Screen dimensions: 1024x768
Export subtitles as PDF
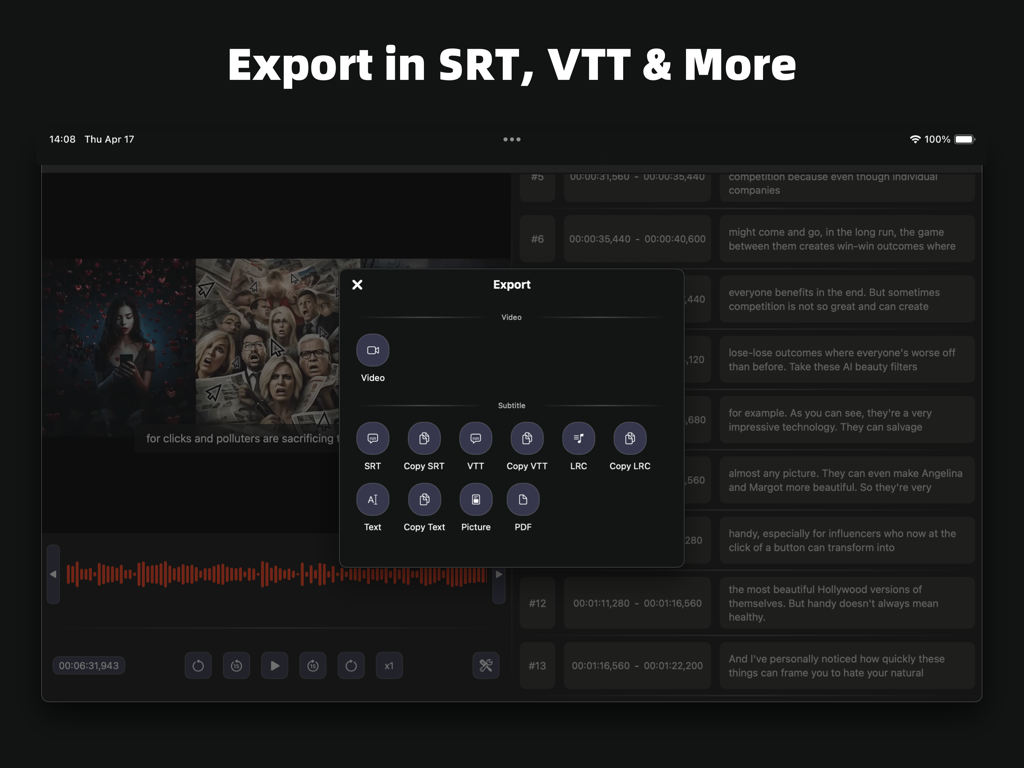(x=523, y=500)
